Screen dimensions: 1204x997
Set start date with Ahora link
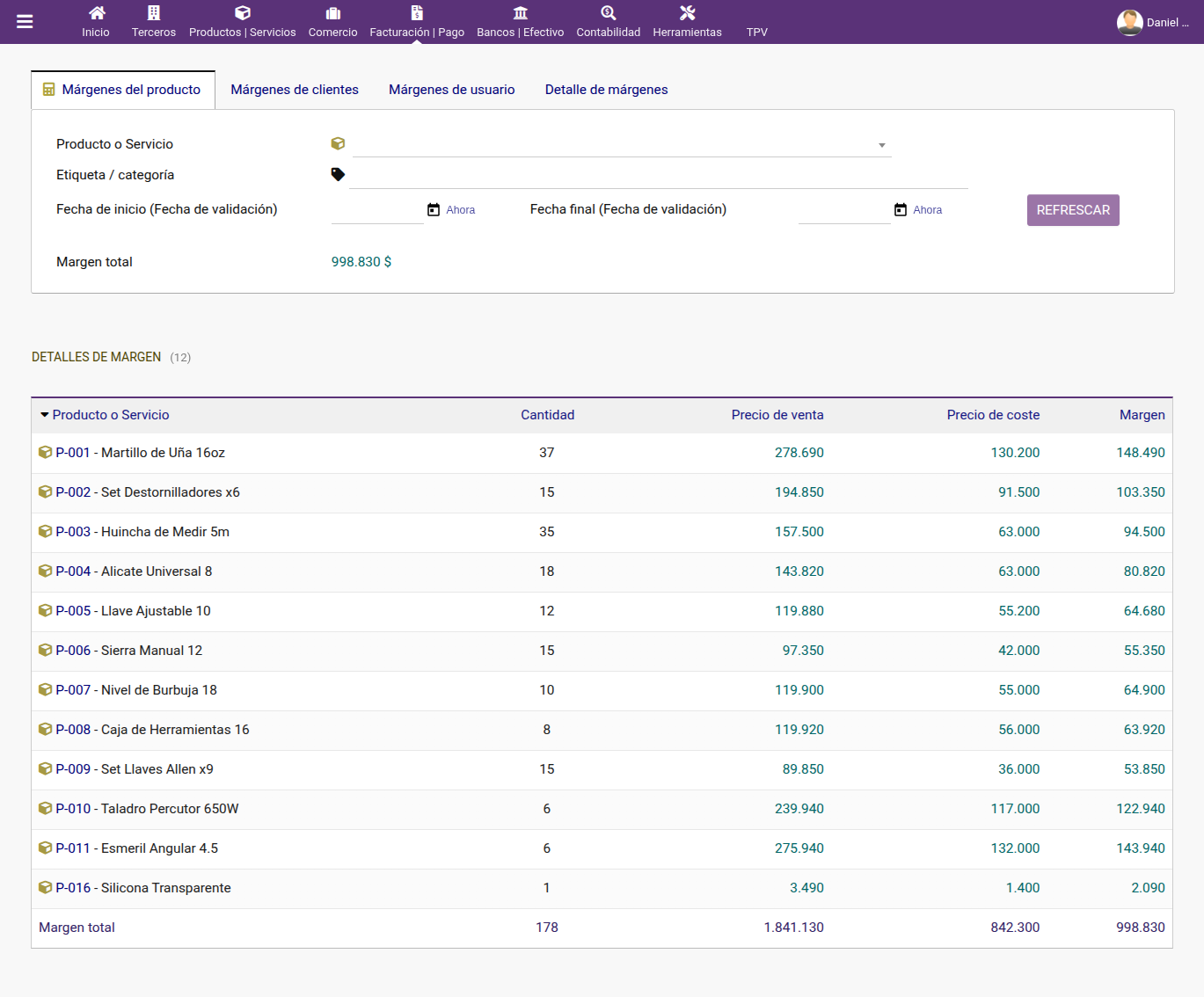(x=461, y=210)
